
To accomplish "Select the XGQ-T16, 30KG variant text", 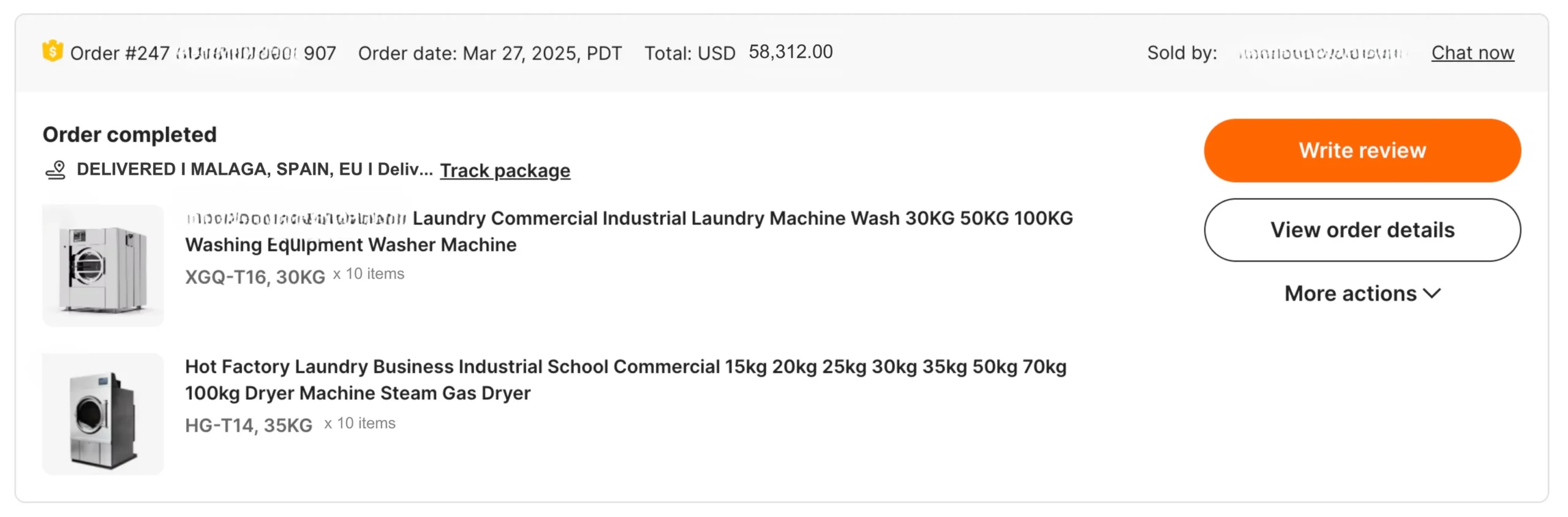I will pyautogui.click(x=255, y=277).
